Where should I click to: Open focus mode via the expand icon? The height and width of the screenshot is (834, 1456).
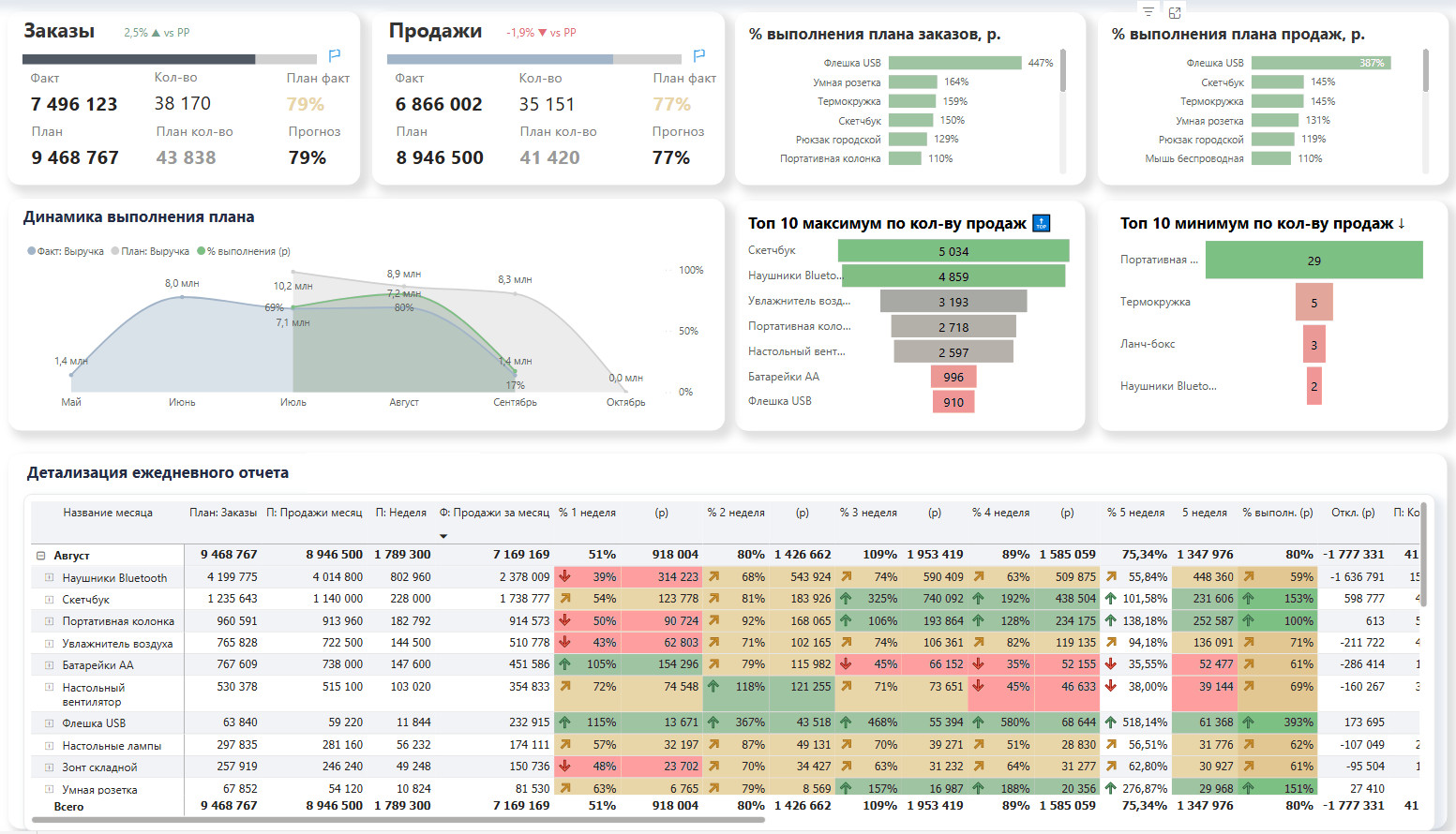click(1175, 12)
